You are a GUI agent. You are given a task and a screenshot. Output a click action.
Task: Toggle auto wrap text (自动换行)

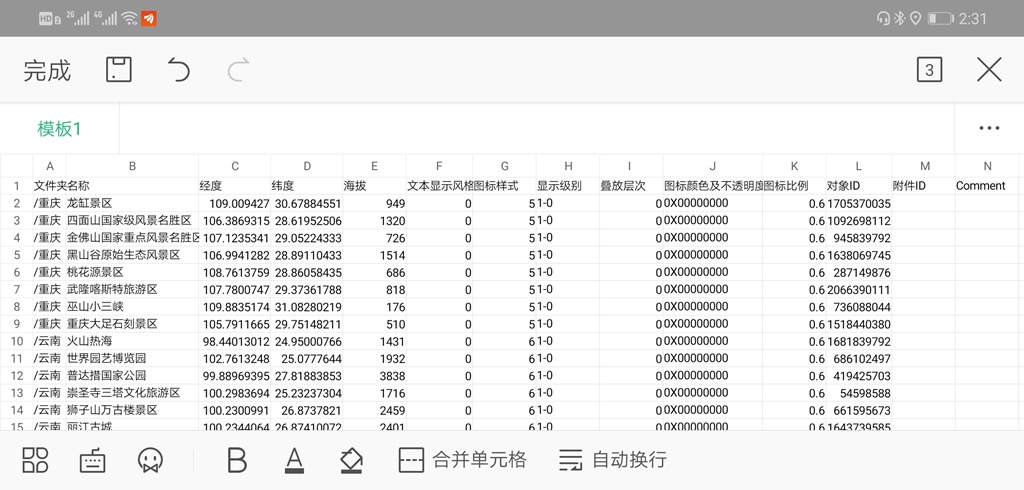pyautogui.click(x=612, y=460)
